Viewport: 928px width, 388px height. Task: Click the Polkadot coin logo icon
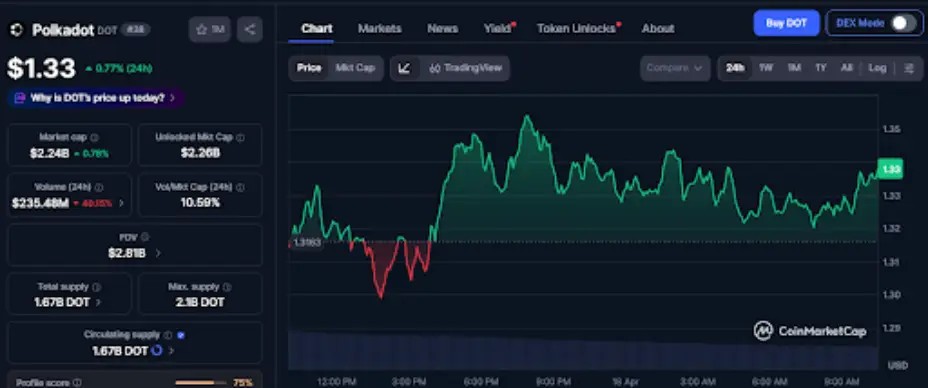click(16, 30)
